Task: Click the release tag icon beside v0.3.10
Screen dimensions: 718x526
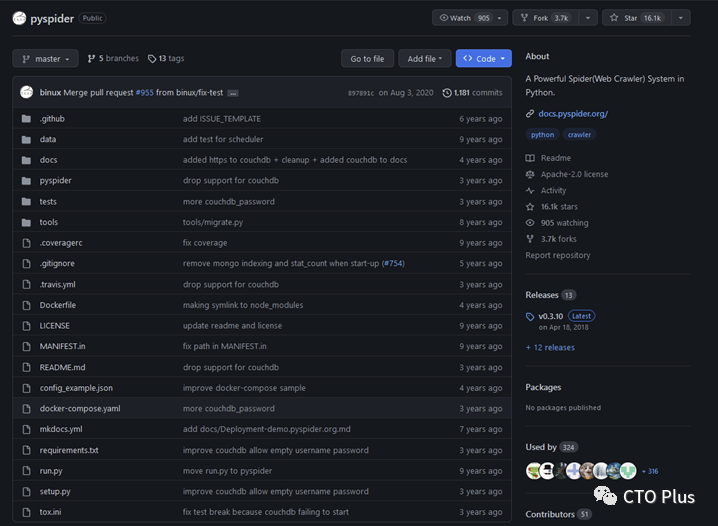Action: (530, 317)
